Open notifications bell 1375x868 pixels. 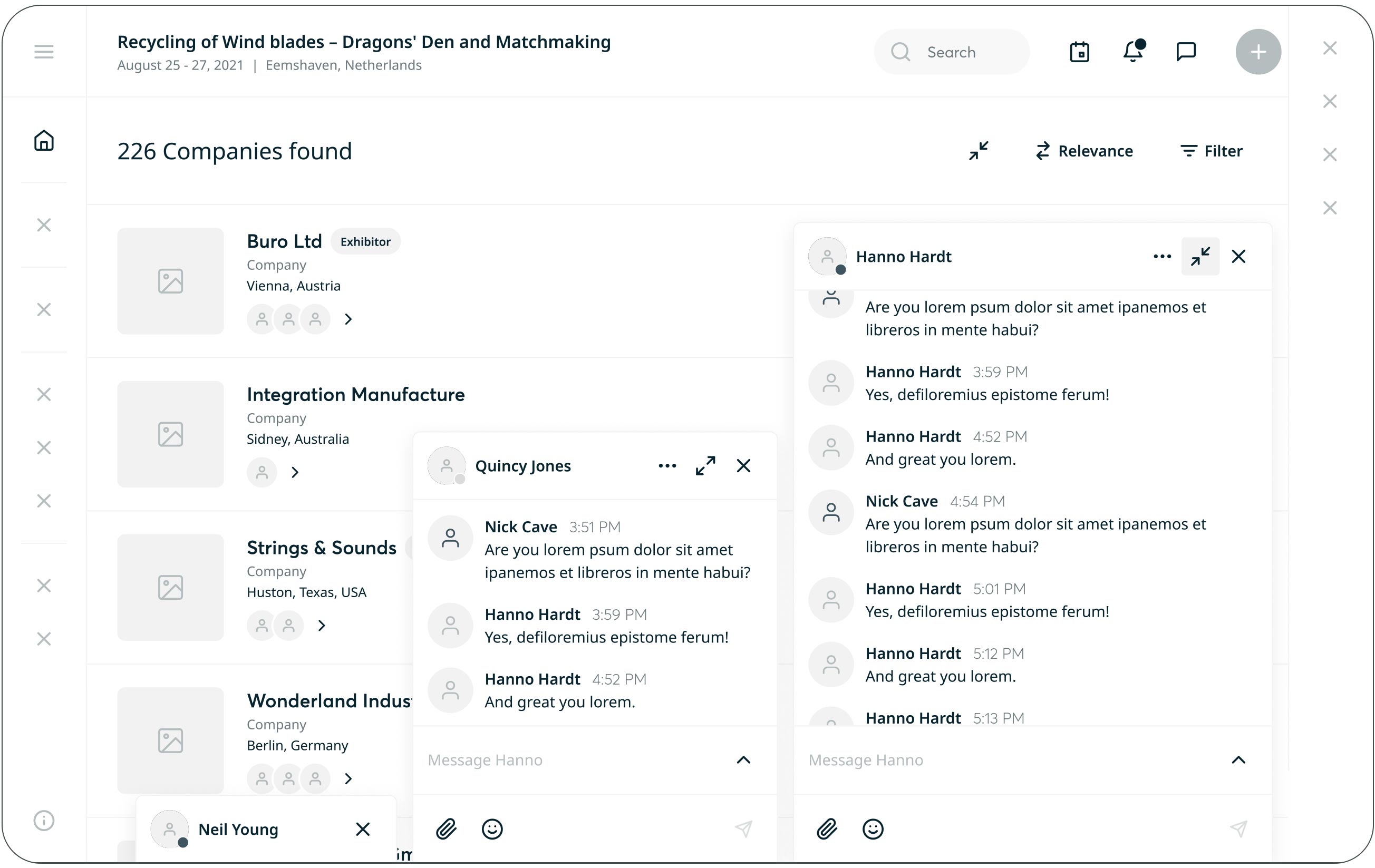[1133, 52]
